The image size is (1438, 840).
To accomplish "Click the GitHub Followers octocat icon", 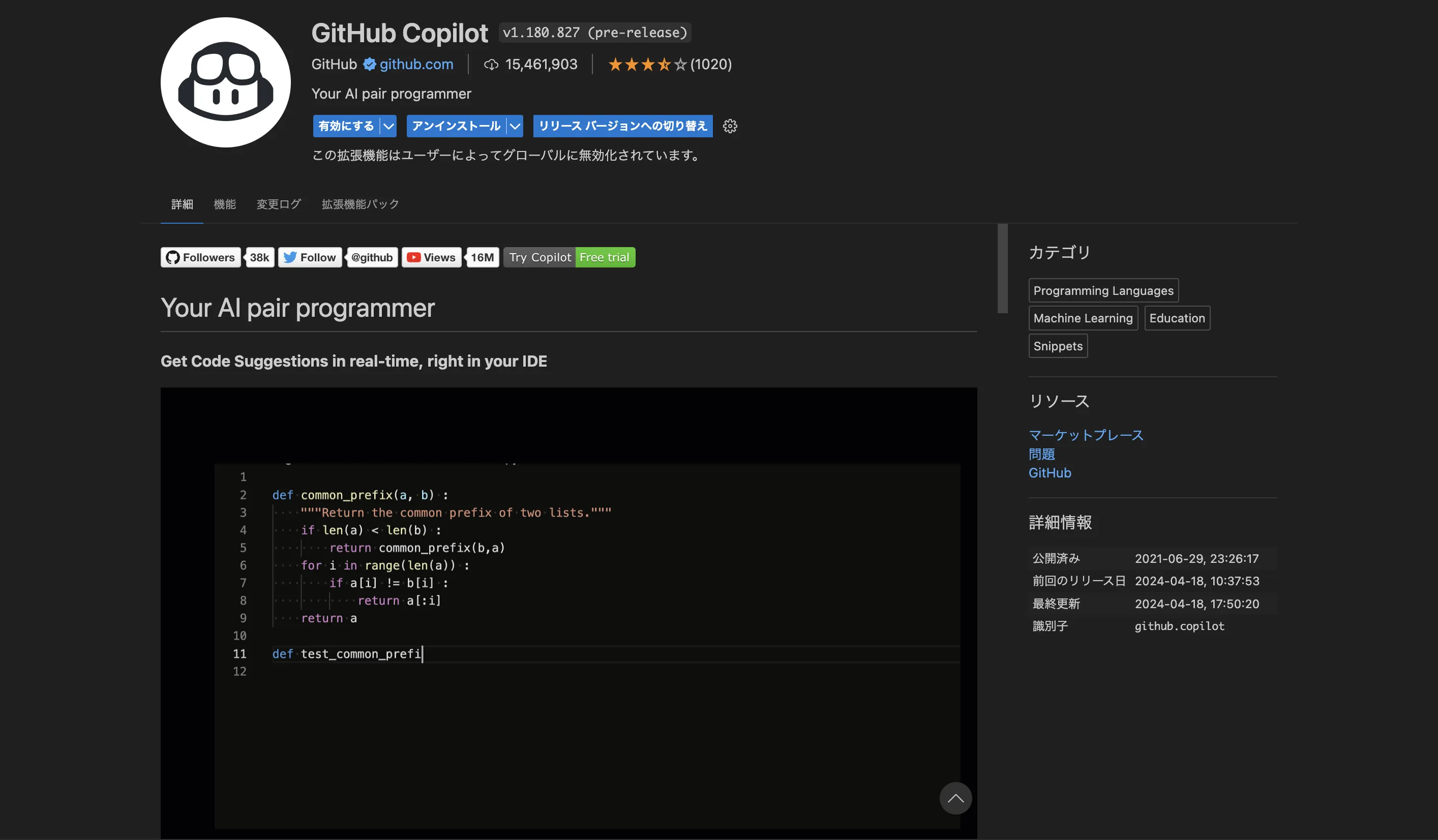I will tap(172, 257).
